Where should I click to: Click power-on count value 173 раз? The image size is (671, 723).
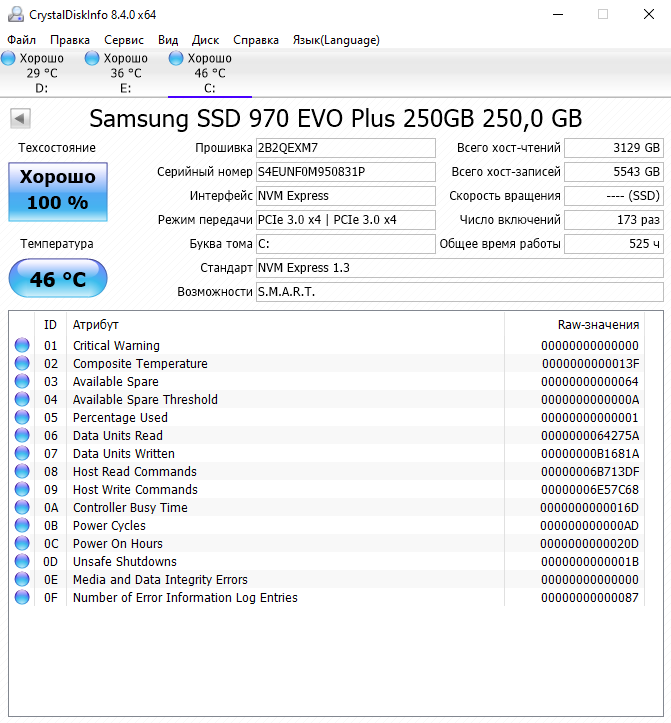[614, 220]
